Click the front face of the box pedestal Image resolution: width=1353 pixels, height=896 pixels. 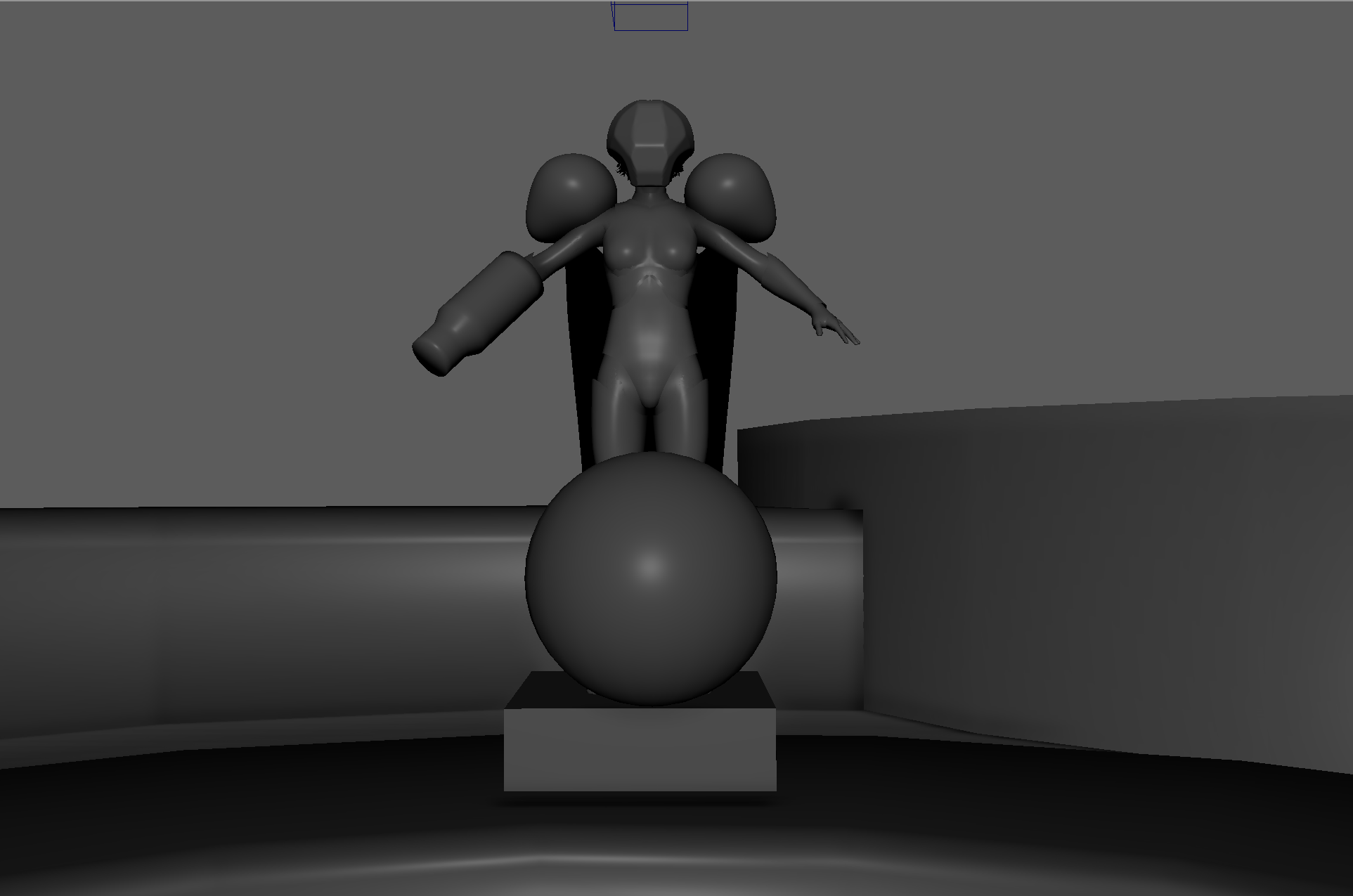(x=640, y=750)
